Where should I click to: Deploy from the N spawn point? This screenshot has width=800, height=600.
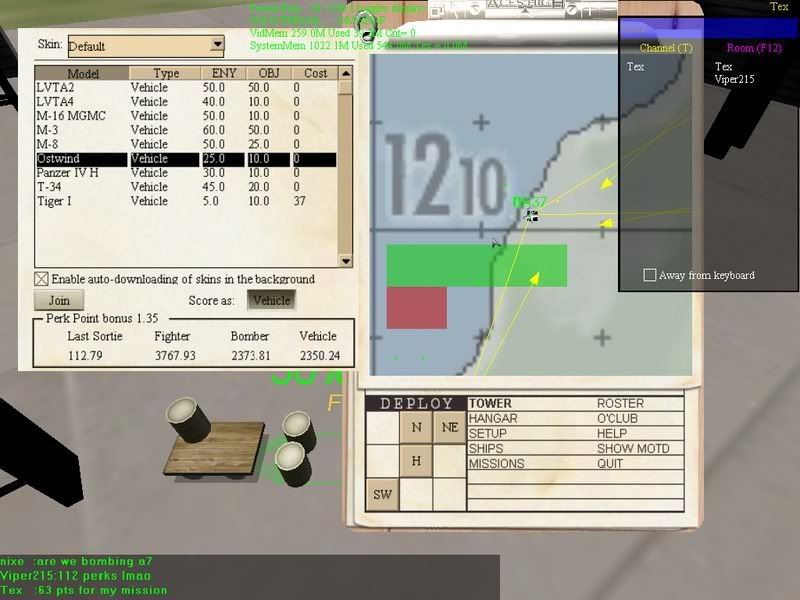[x=416, y=427]
